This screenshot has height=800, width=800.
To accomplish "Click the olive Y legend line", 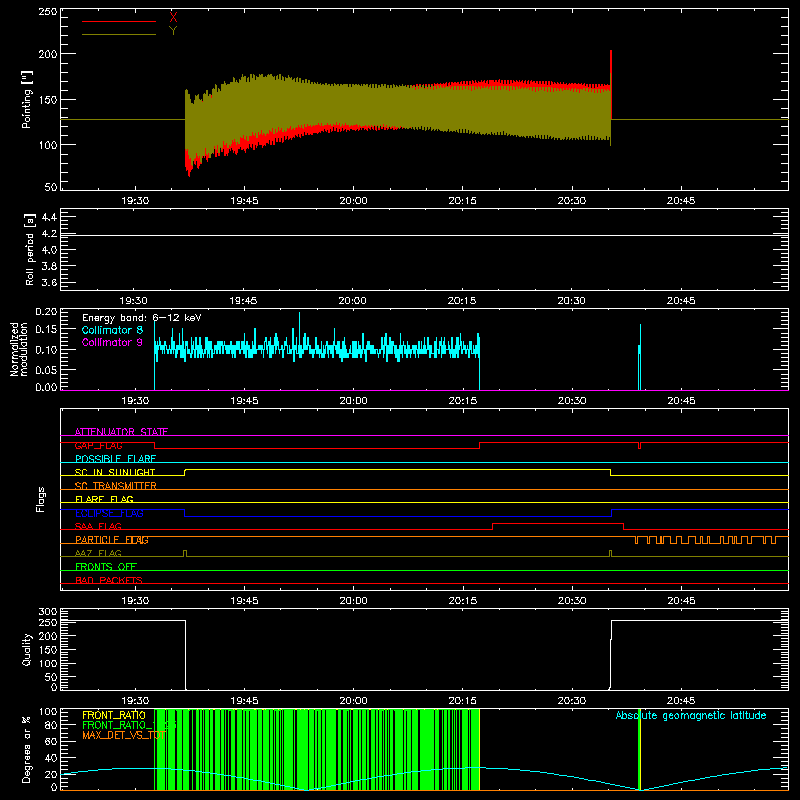I will tap(119, 34).
